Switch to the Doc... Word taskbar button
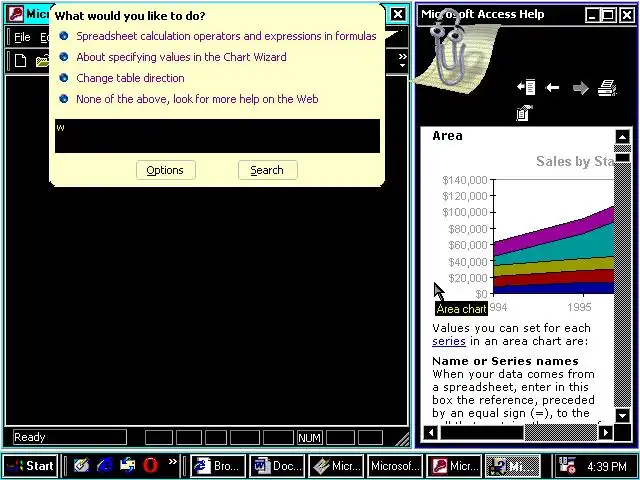This screenshot has width=640, height=480. pos(277,466)
